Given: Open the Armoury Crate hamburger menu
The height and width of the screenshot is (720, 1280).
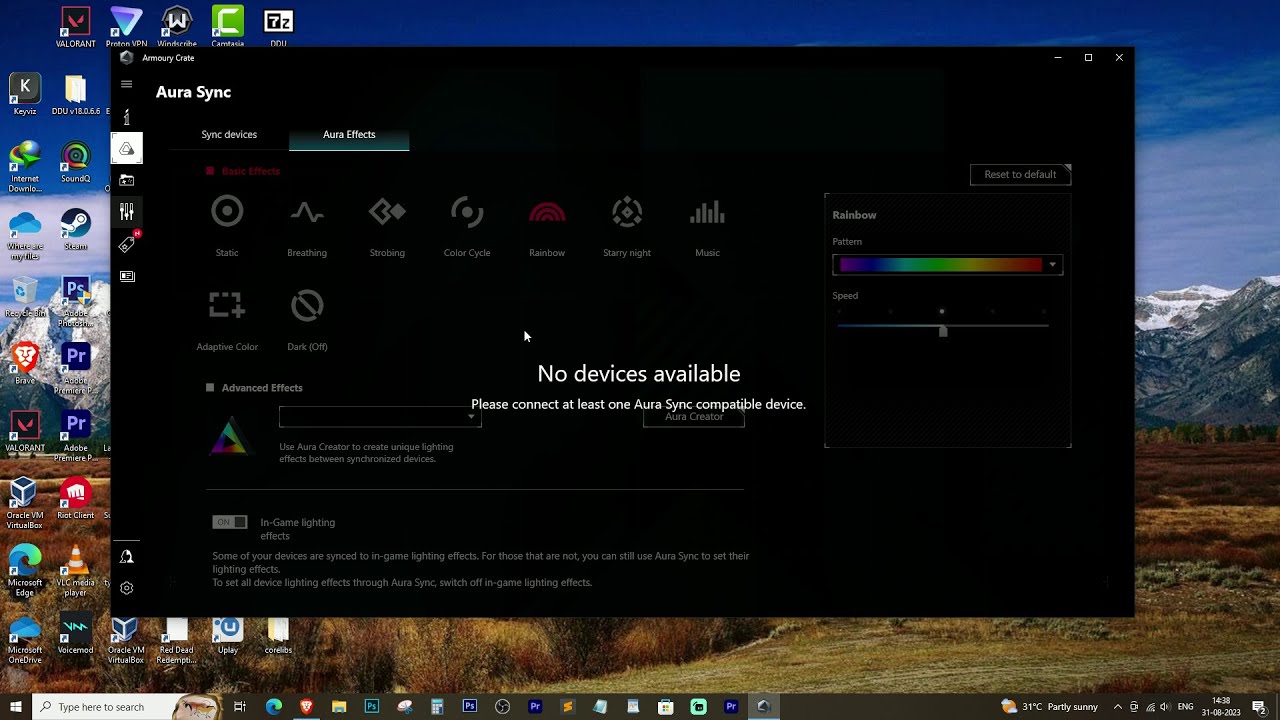Looking at the screenshot, I should coord(126,84).
